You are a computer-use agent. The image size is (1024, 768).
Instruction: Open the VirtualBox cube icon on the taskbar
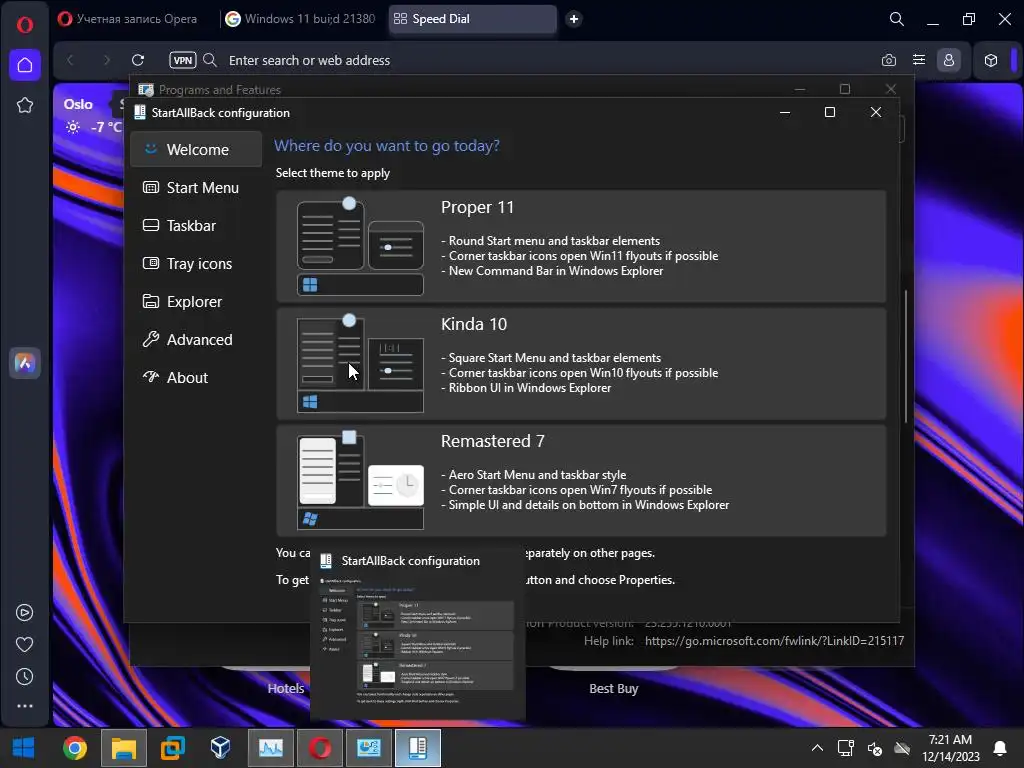[221, 748]
